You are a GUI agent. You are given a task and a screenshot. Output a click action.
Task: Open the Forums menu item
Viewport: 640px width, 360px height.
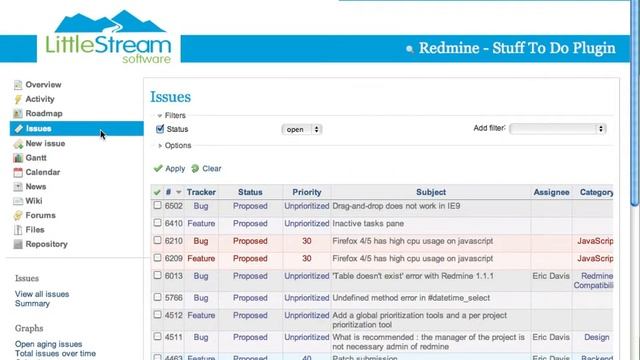pyautogui.click(x=40, y=216)
